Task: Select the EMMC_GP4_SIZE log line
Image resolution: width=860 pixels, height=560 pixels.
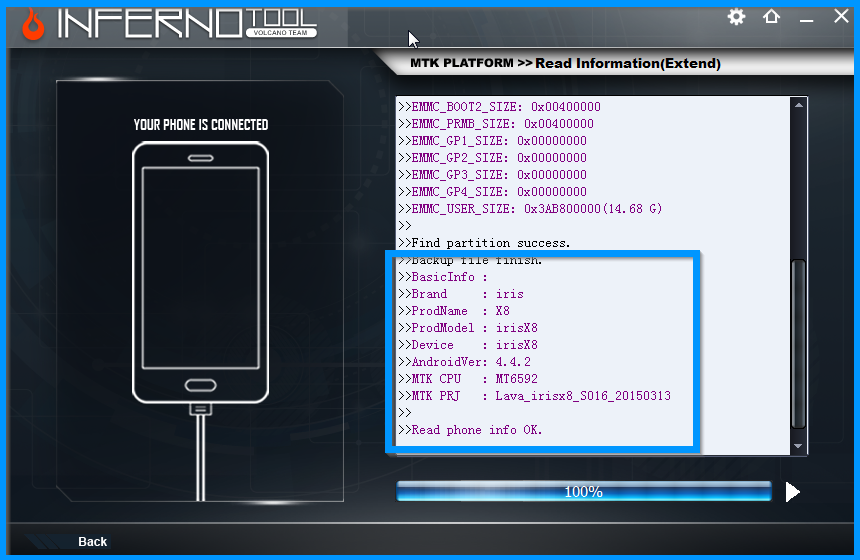Action: (x=493, y=191)
